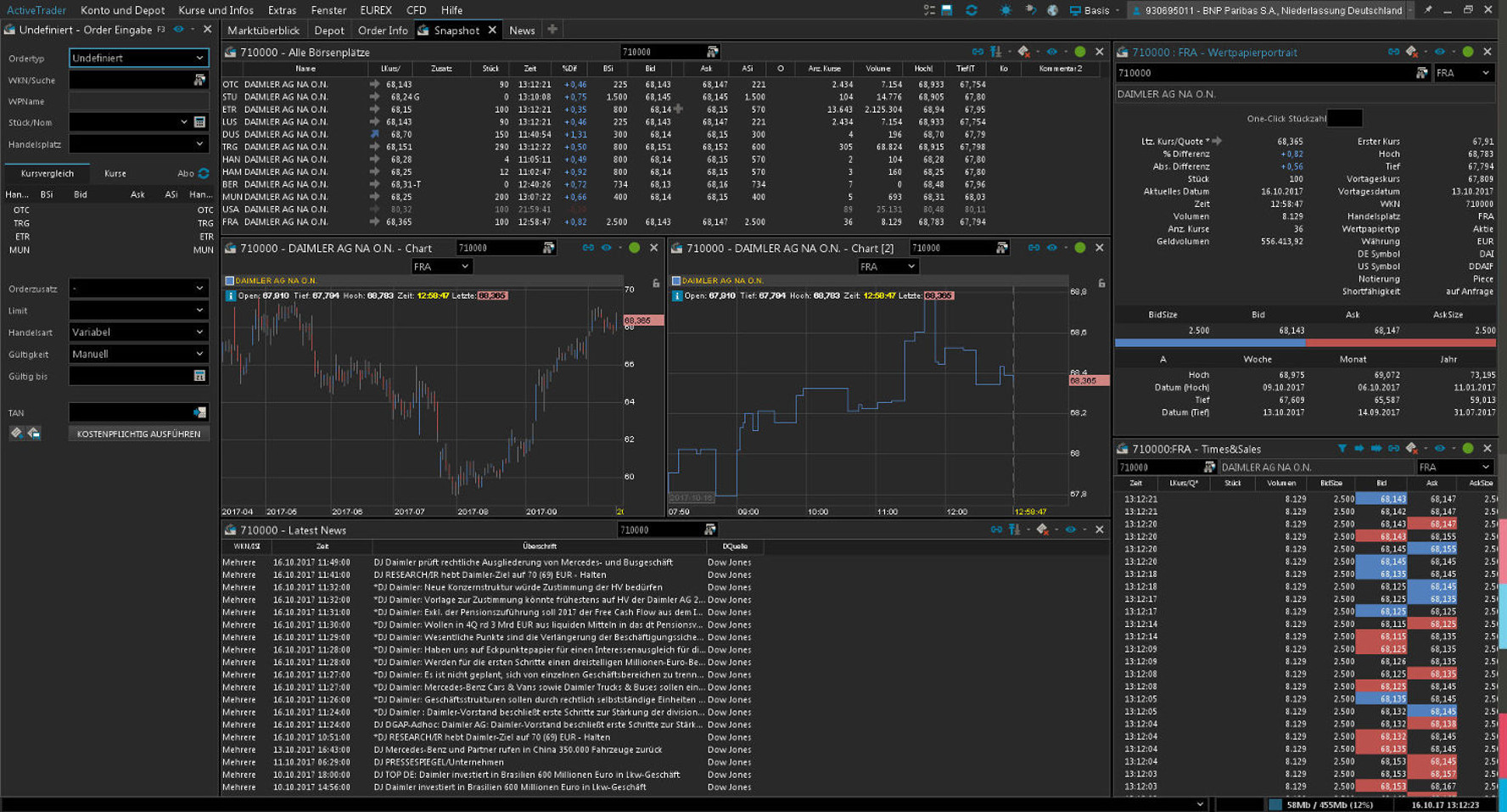
Task: Open Handelsart Variabel dropdown
Action: pos(138,332)
